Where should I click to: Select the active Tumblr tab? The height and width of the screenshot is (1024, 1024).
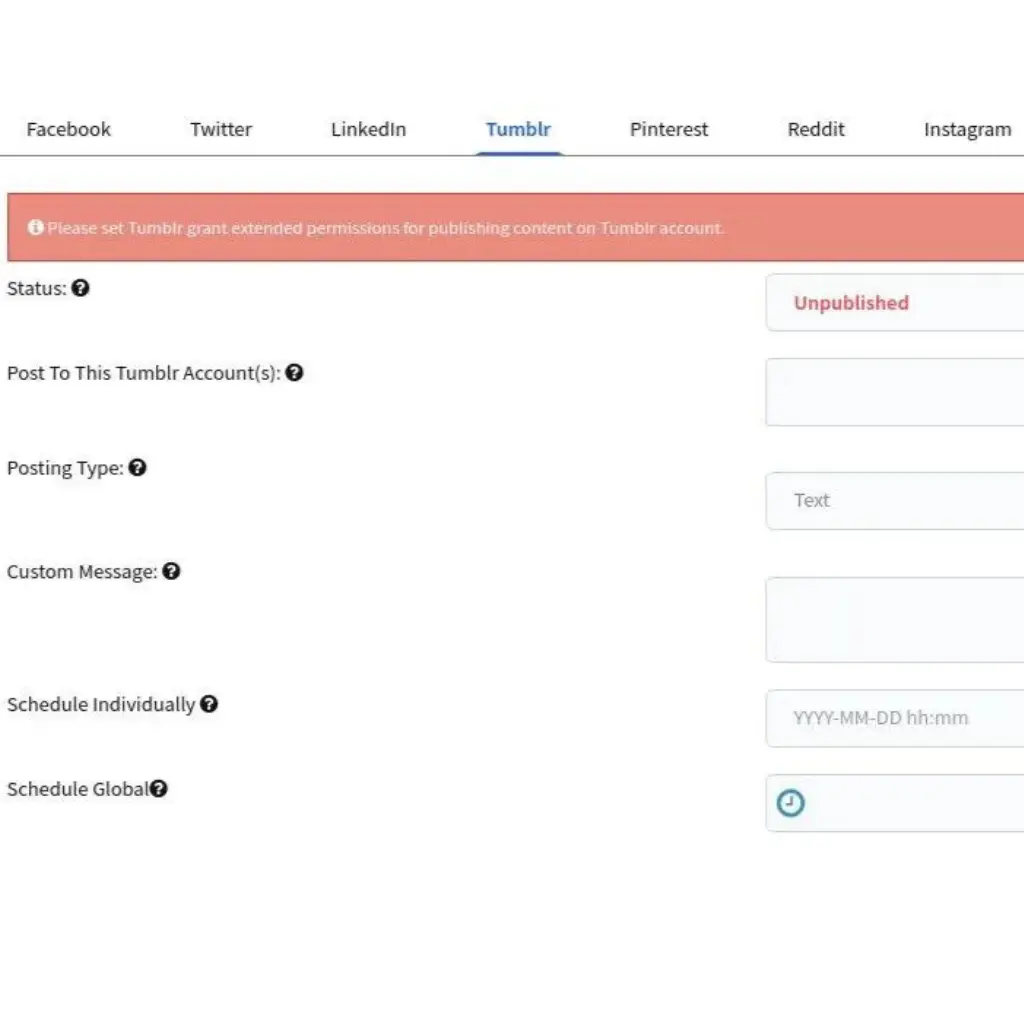click(518, 130)
